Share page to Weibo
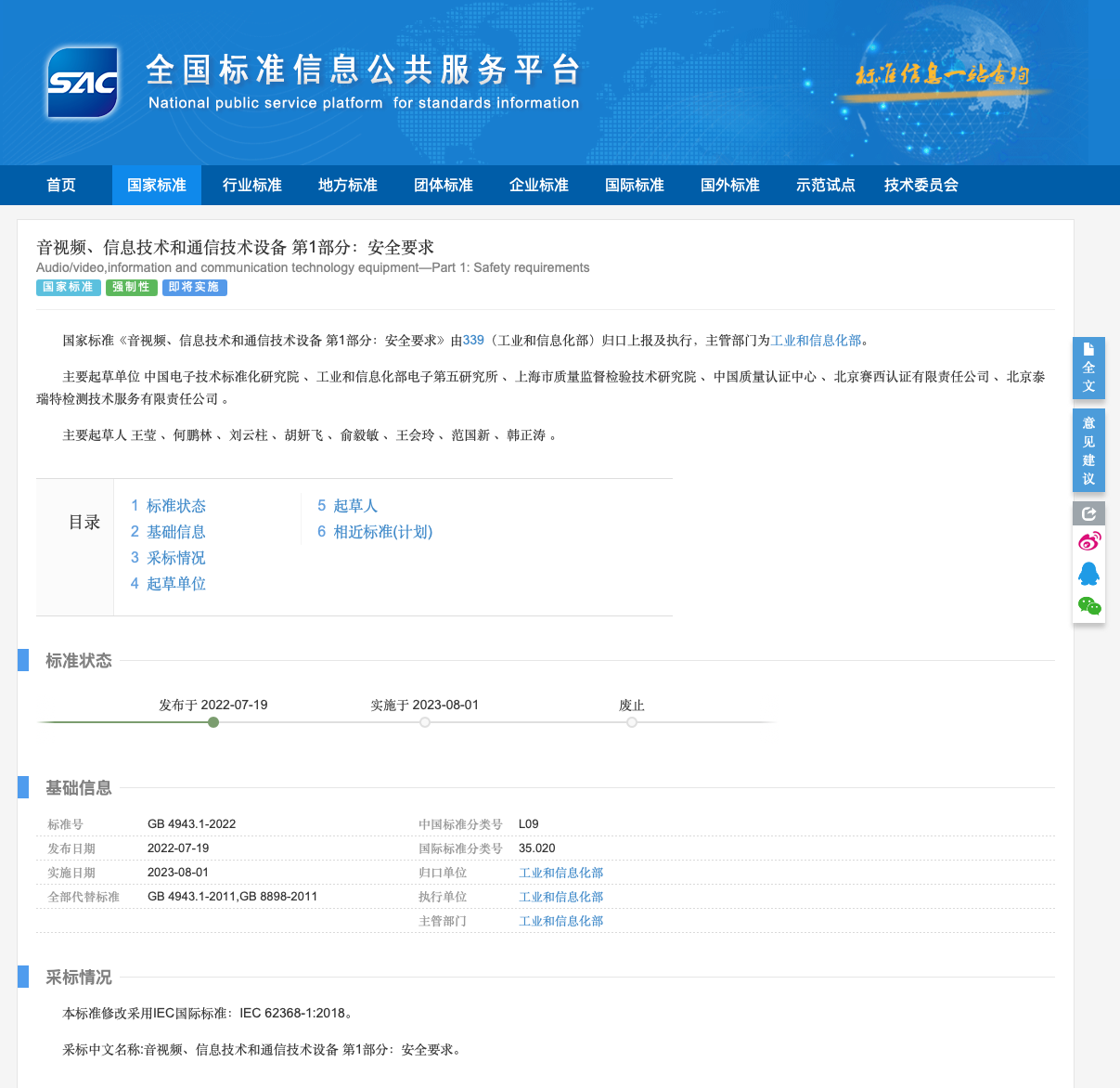The height and width of the screenshot is (1088, 1120). pos(1088,541)
